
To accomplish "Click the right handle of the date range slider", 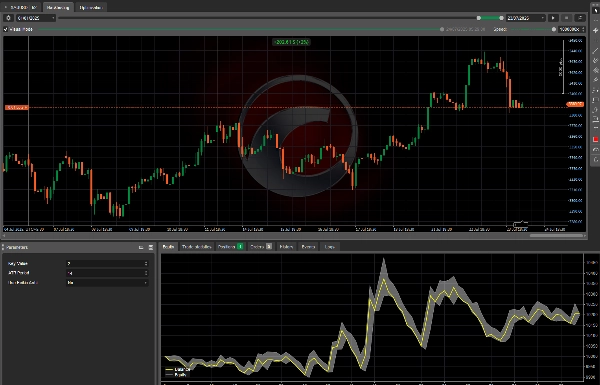I will [x=501, y=18].
